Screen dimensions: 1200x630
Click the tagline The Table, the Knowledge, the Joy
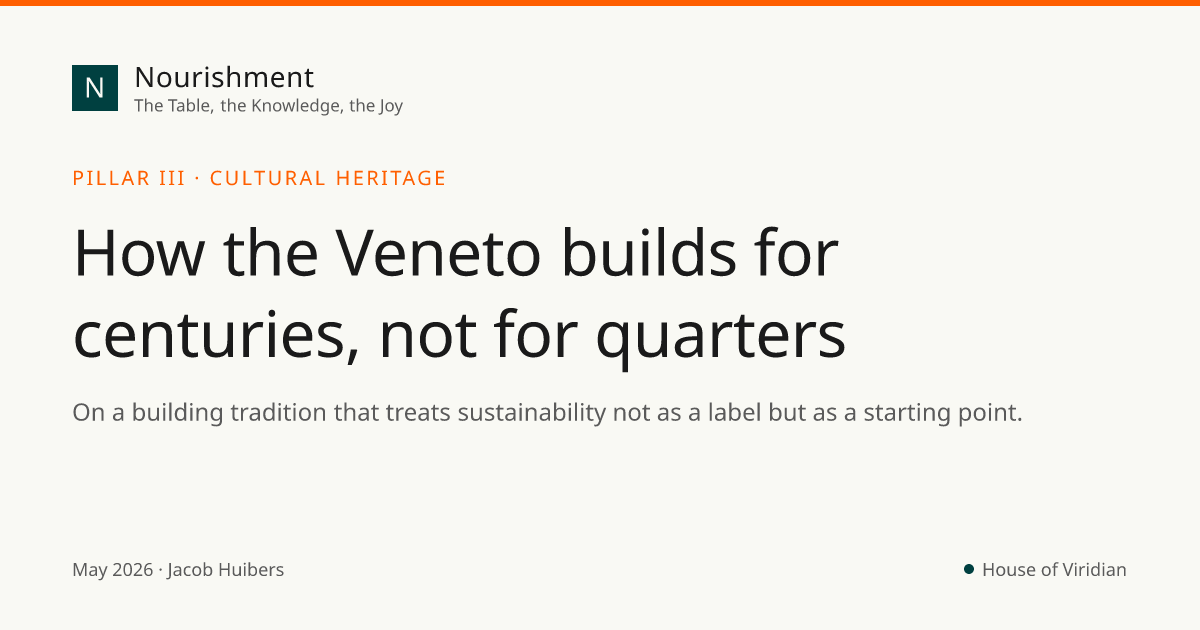pos(268,106)
